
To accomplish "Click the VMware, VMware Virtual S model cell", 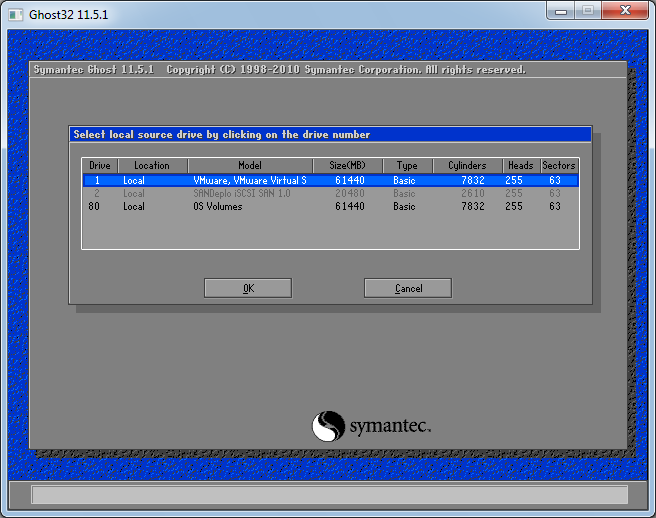I will pyautogui.click(x=250, y=180).
